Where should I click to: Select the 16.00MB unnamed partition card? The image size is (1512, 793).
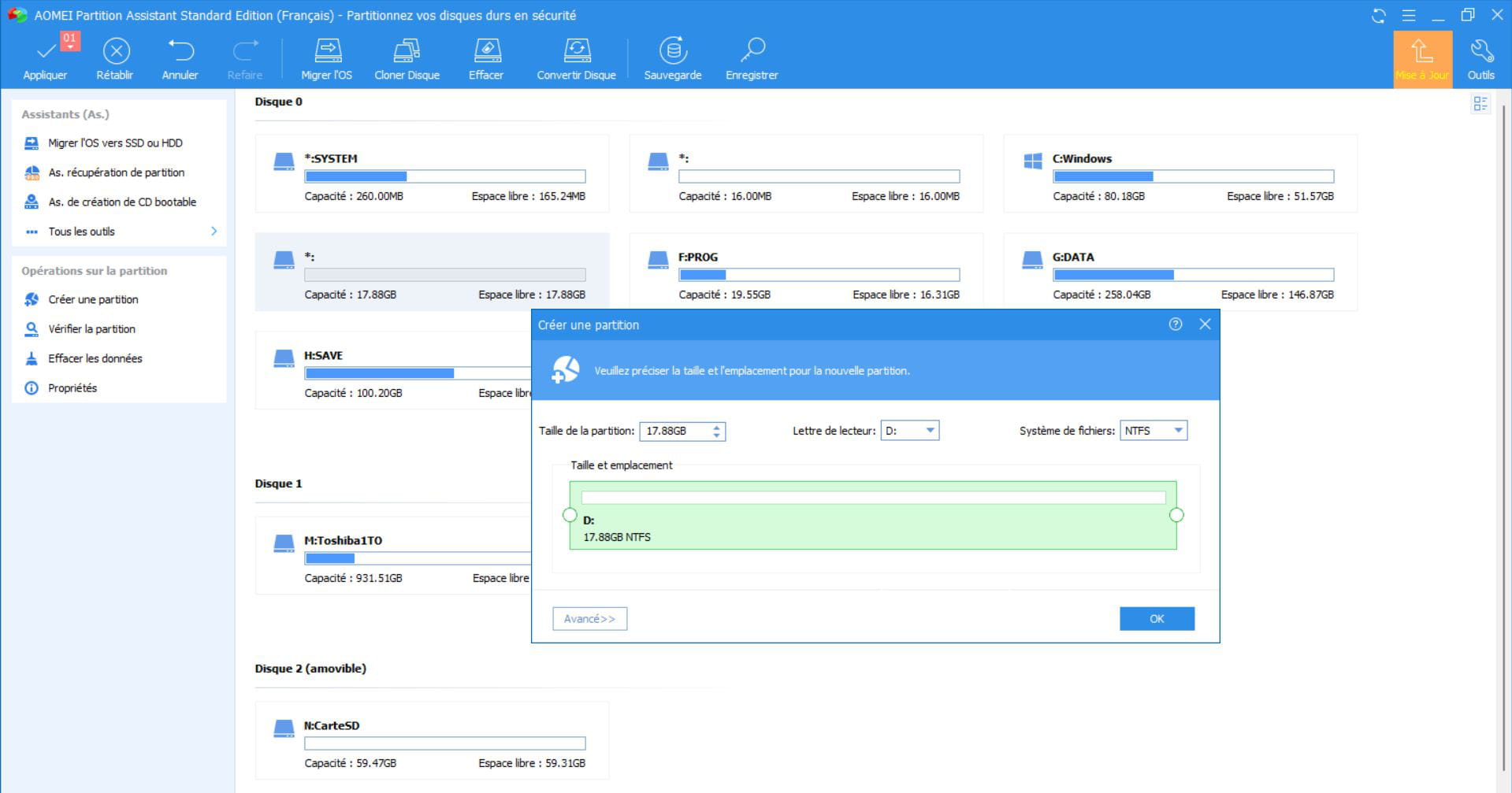(806, 173)
